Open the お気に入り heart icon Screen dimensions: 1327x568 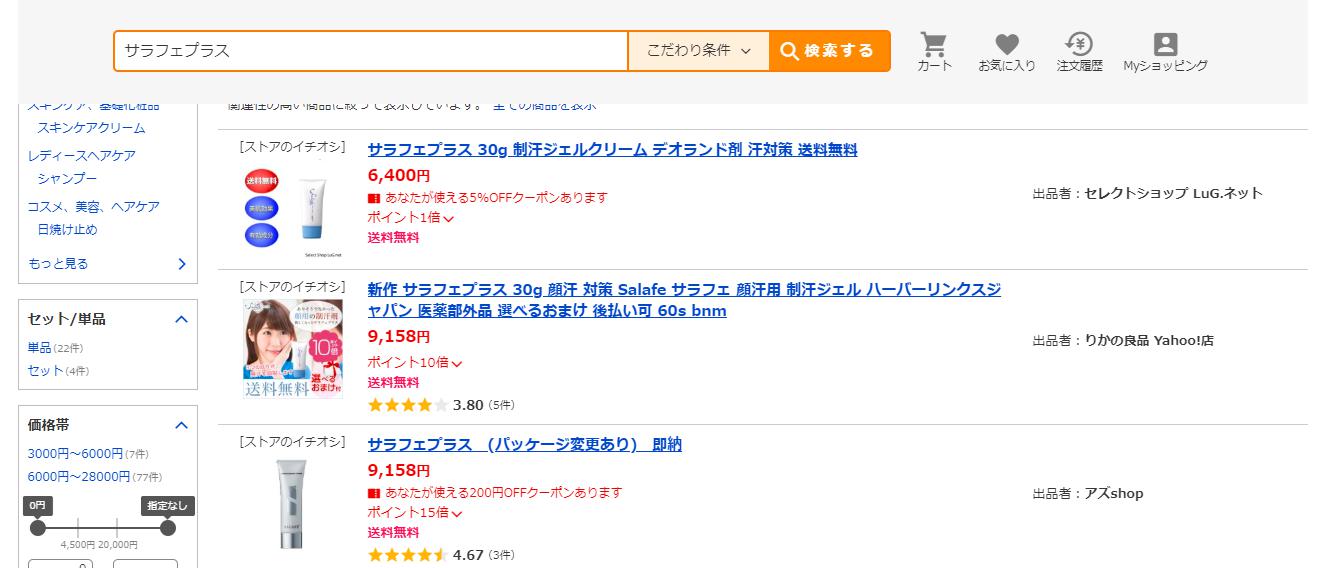[x=1007, y=51]
